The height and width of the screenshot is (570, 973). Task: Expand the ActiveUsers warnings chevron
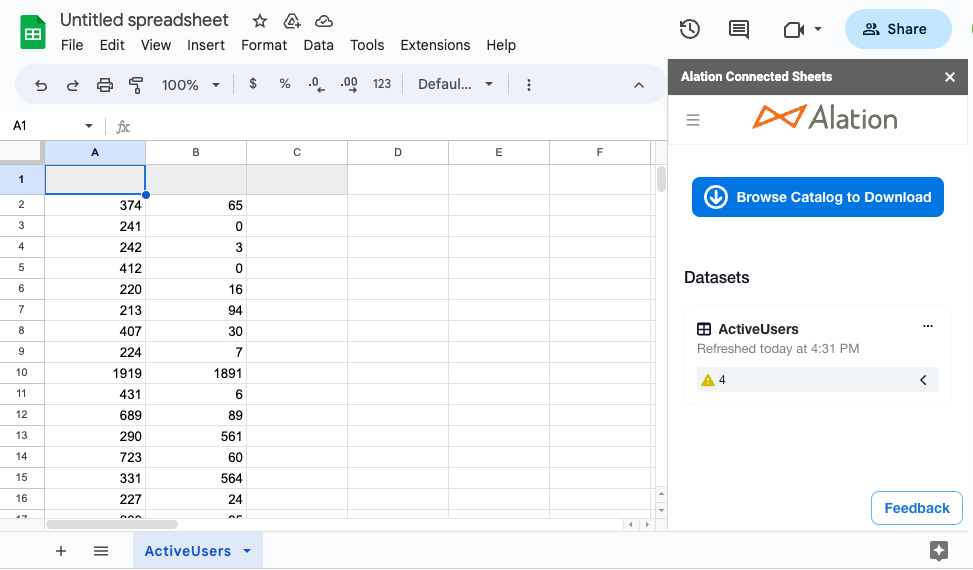click(923, 380)
